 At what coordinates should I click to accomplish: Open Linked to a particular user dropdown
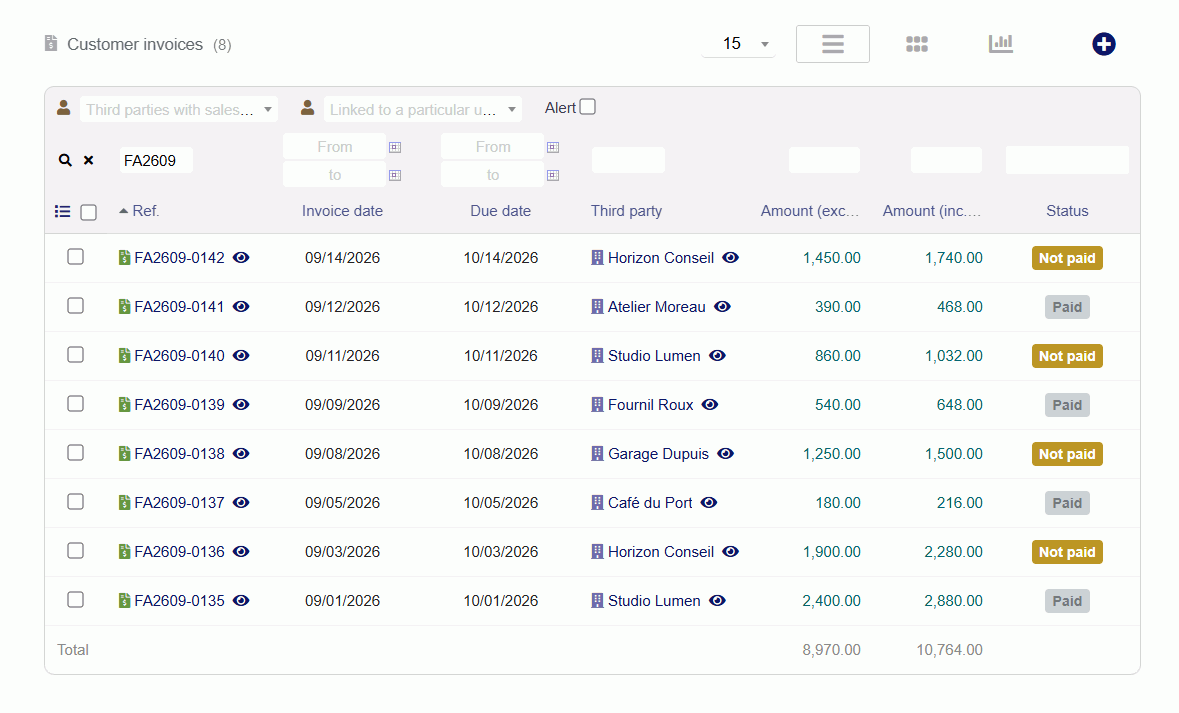tap(422, 109)
